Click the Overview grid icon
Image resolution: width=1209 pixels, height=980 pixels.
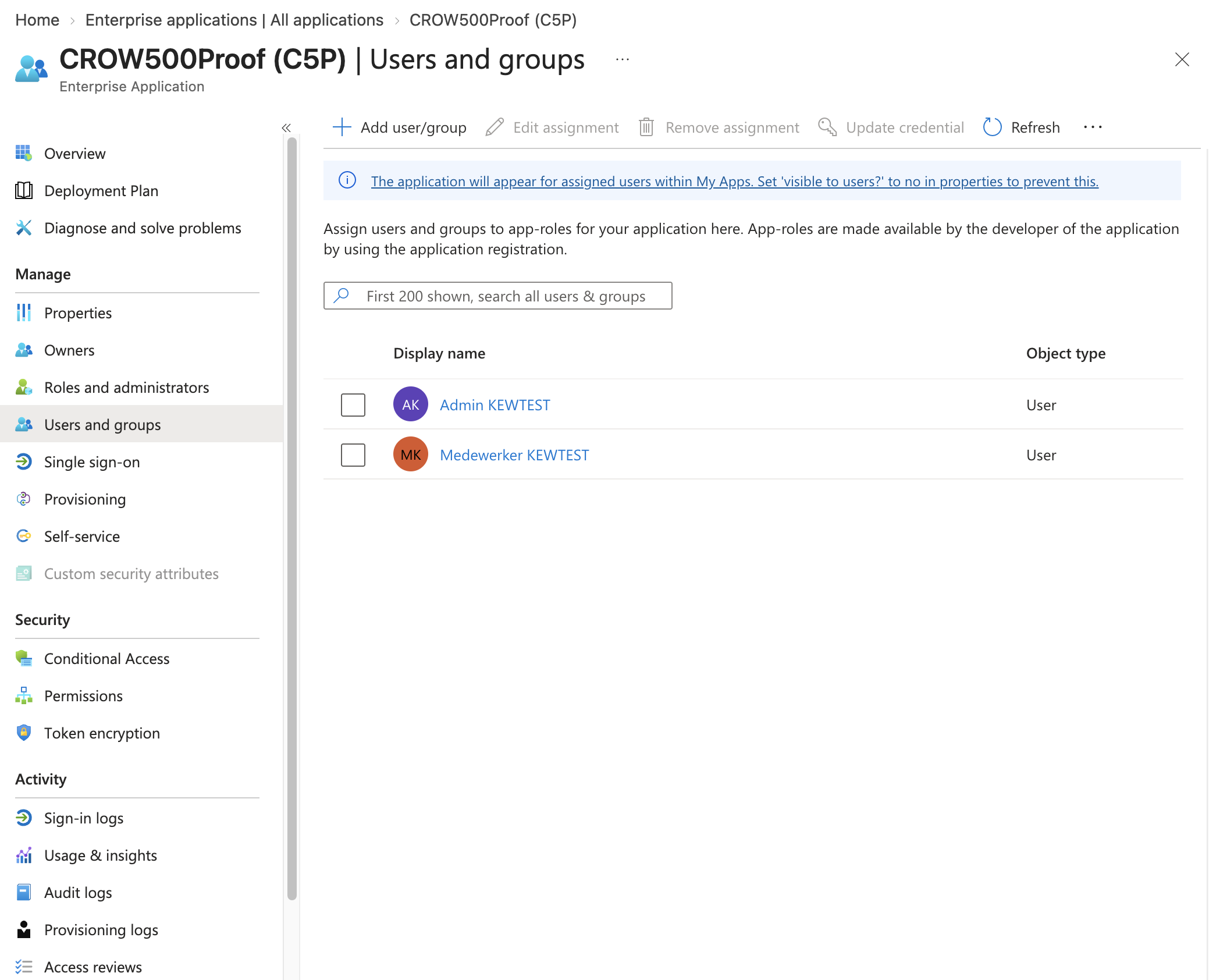coord(24,153)
